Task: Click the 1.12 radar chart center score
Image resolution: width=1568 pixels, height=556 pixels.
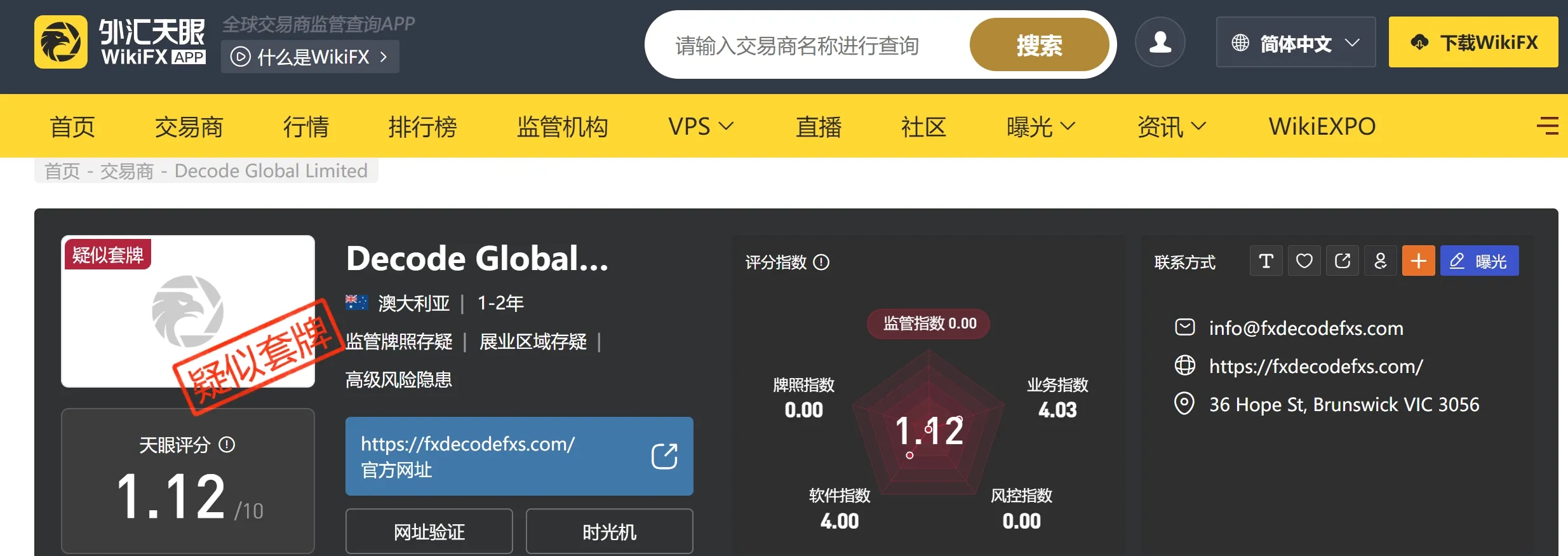Action: click(x=928, y=431)
